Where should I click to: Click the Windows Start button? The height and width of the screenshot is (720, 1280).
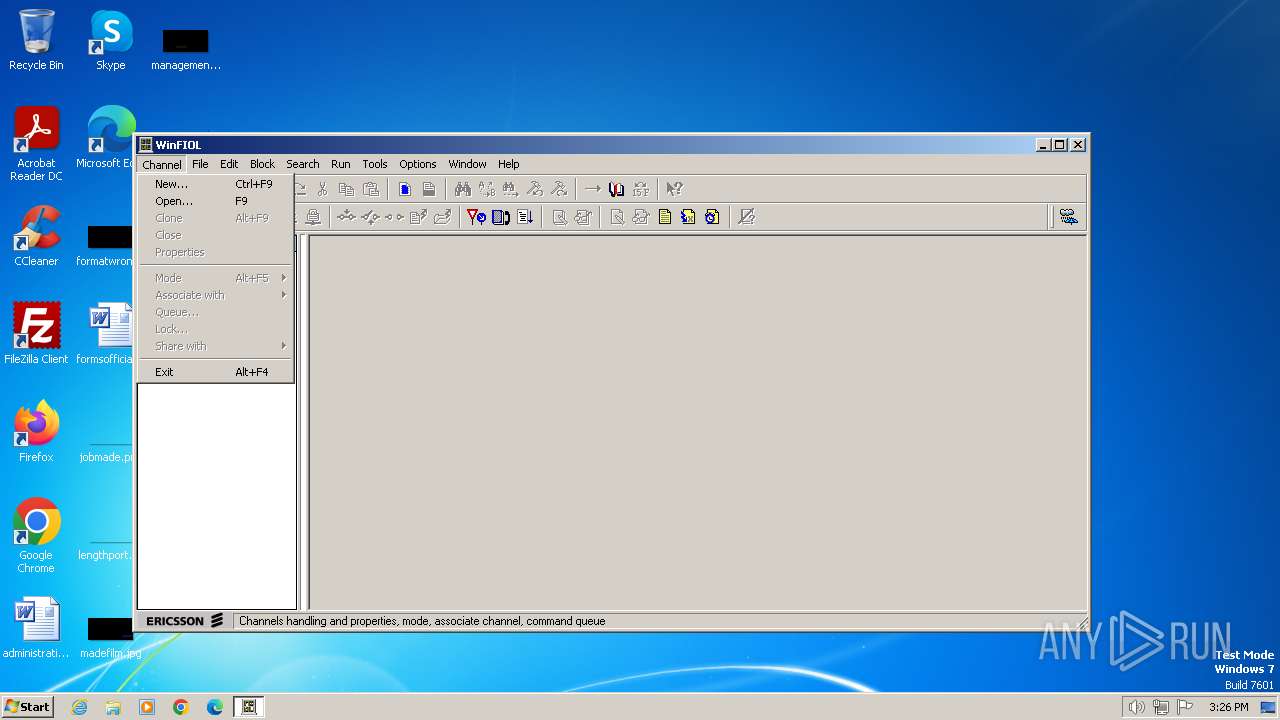coord(28,706)
